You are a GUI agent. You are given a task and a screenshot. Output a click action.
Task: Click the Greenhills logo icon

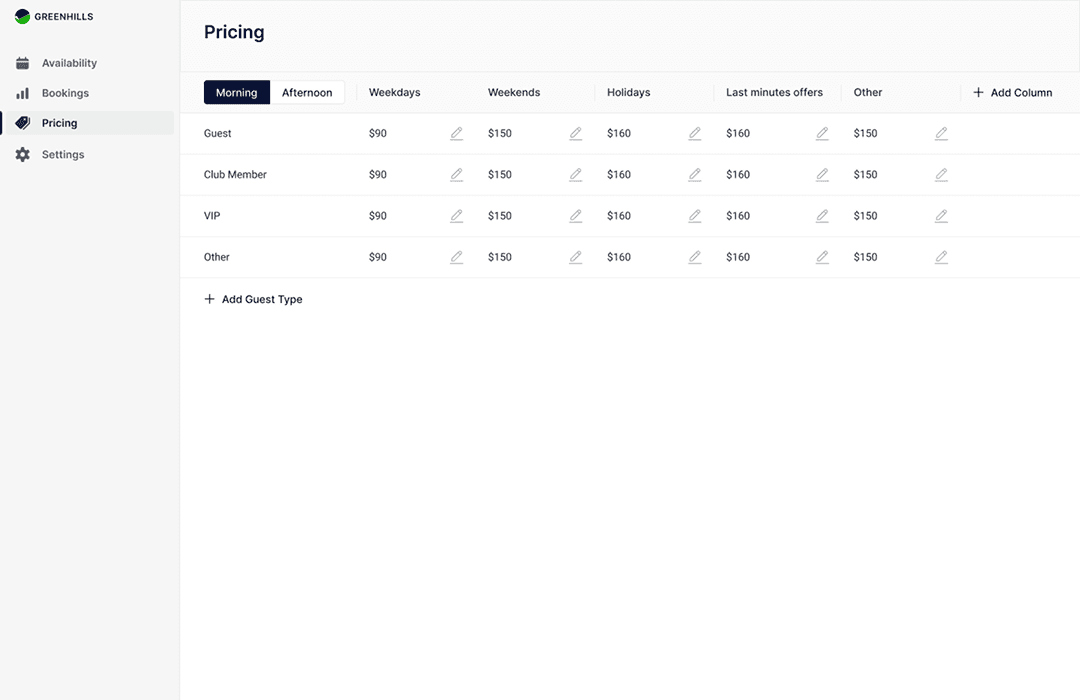22,17
